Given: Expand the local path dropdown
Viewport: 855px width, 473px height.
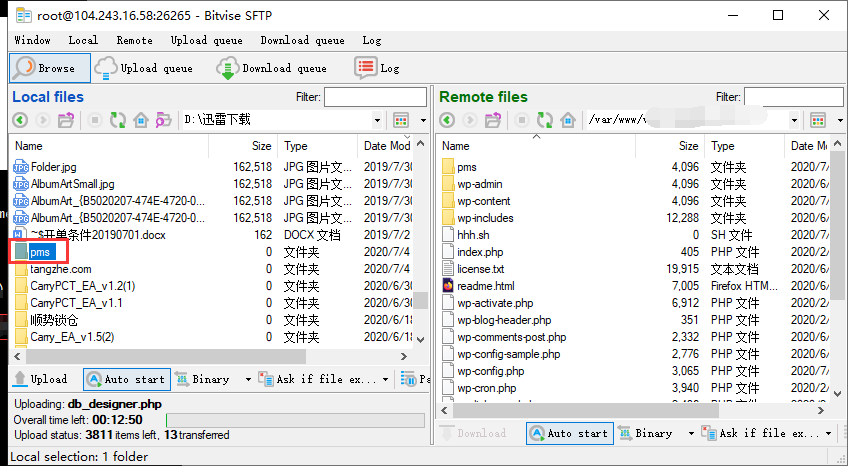Looking at the screenshot, I should [x=377, y=120].
